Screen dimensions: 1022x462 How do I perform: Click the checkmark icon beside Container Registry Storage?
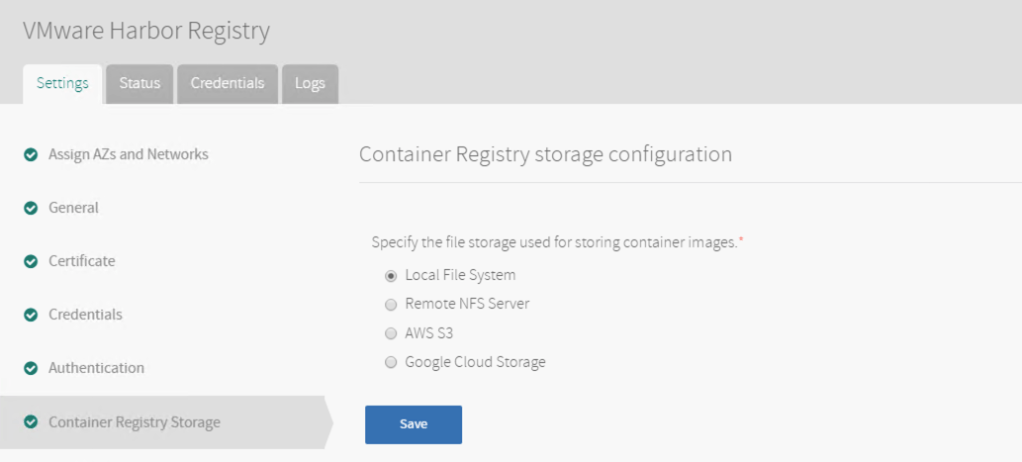click(x=31, y=422)
